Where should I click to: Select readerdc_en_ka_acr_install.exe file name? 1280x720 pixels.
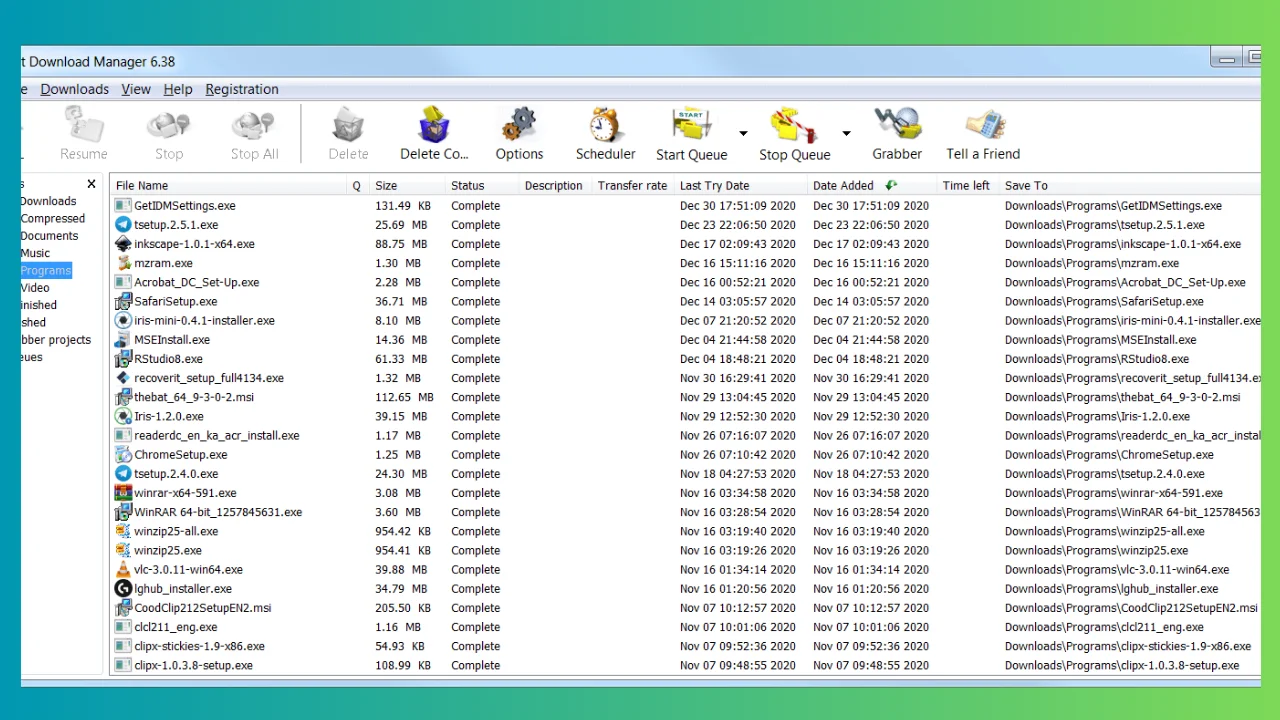[x=217, y=435]
